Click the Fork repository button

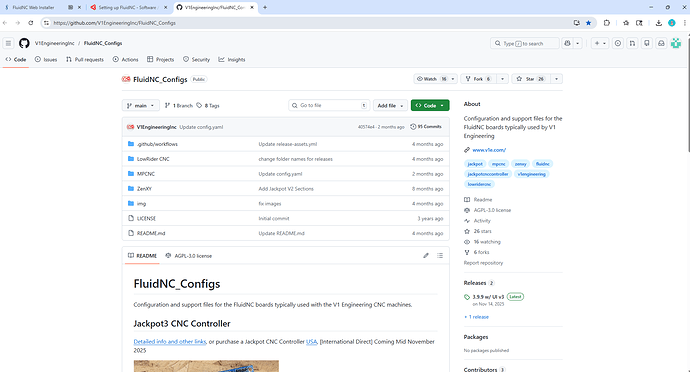(479, 79)
